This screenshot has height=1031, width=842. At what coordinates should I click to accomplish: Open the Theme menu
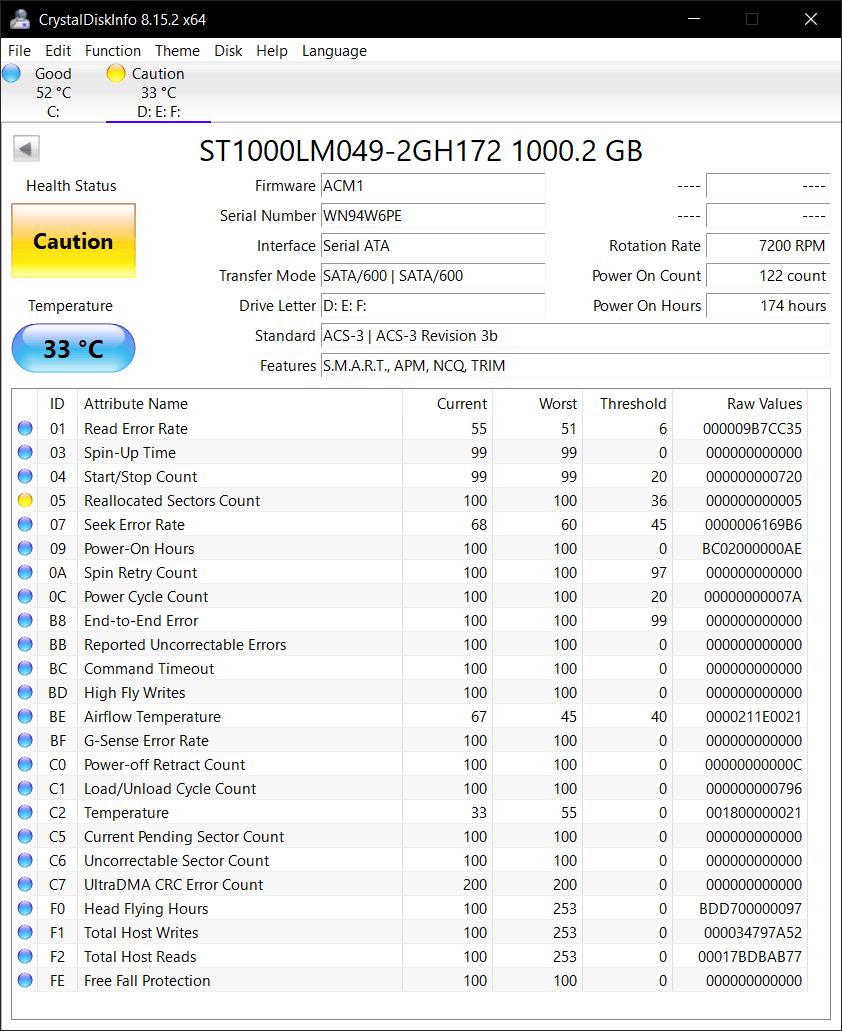pyautogui.click(x=177, y=50)
